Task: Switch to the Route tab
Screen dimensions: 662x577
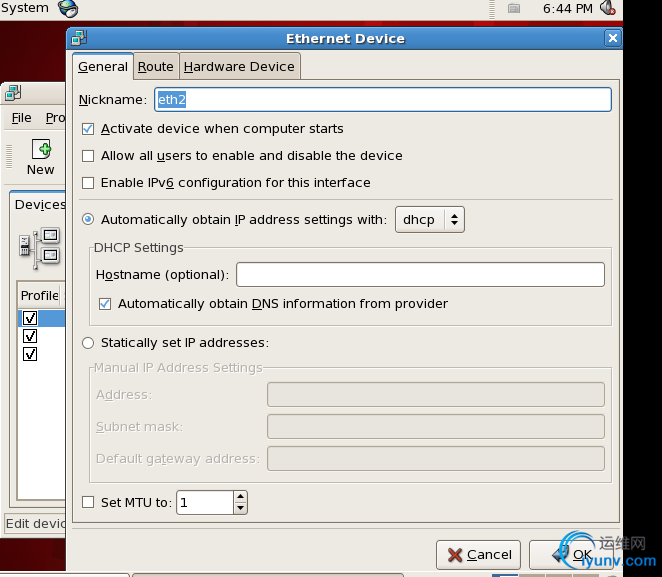Action: coord(155,66)
